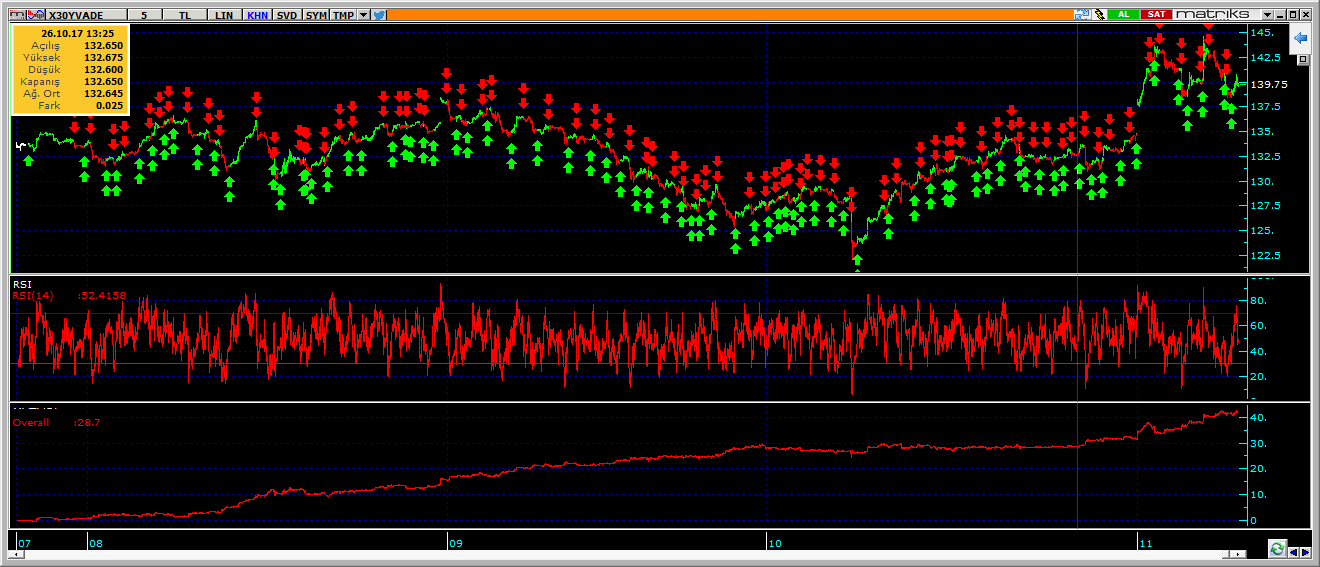Click the green refresh icon at bottom right

1277,548
